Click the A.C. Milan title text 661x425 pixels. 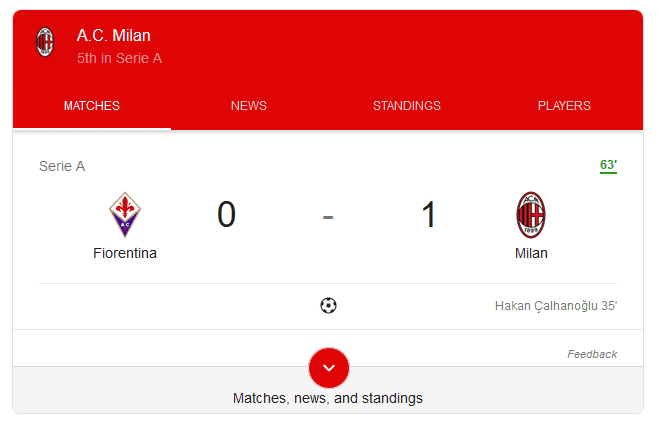click(x=114, y=35)
